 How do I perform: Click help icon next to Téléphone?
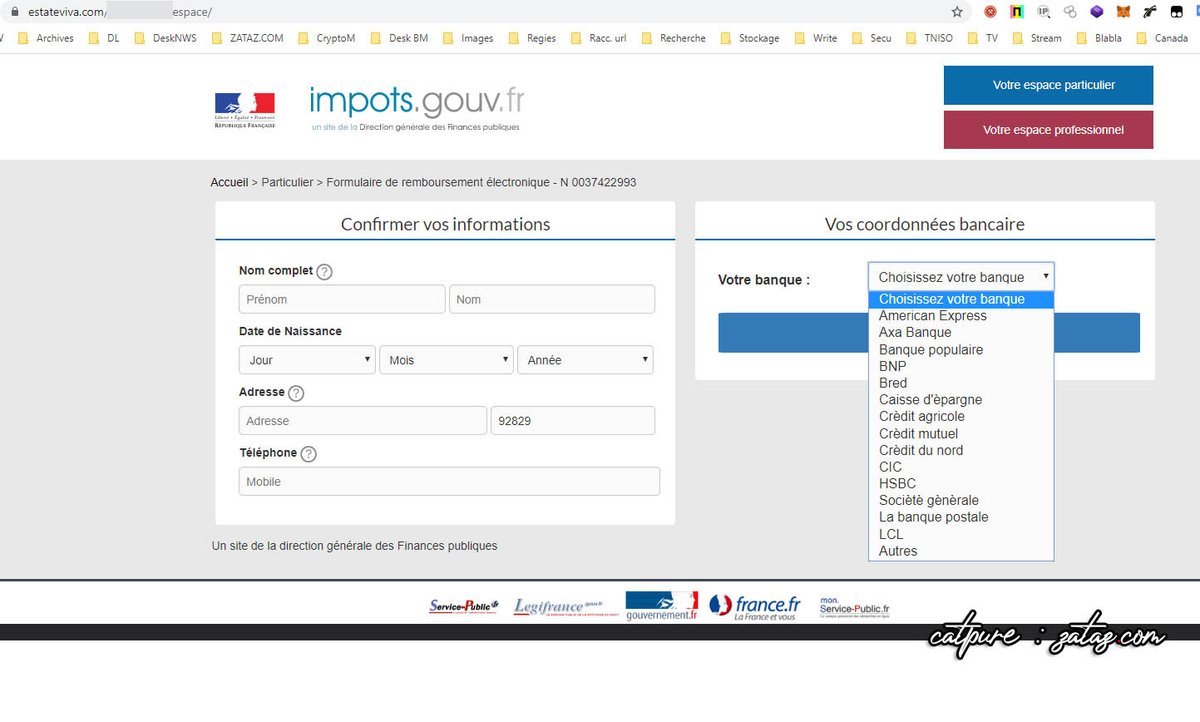point(308,454)
